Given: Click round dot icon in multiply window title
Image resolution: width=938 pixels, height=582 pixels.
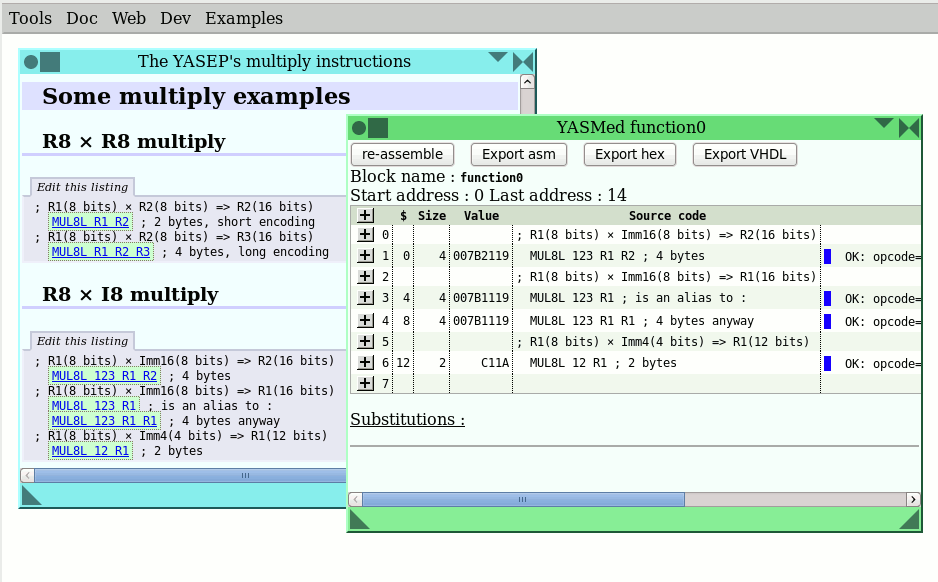Looking at the screenshot, I should 31,62.
